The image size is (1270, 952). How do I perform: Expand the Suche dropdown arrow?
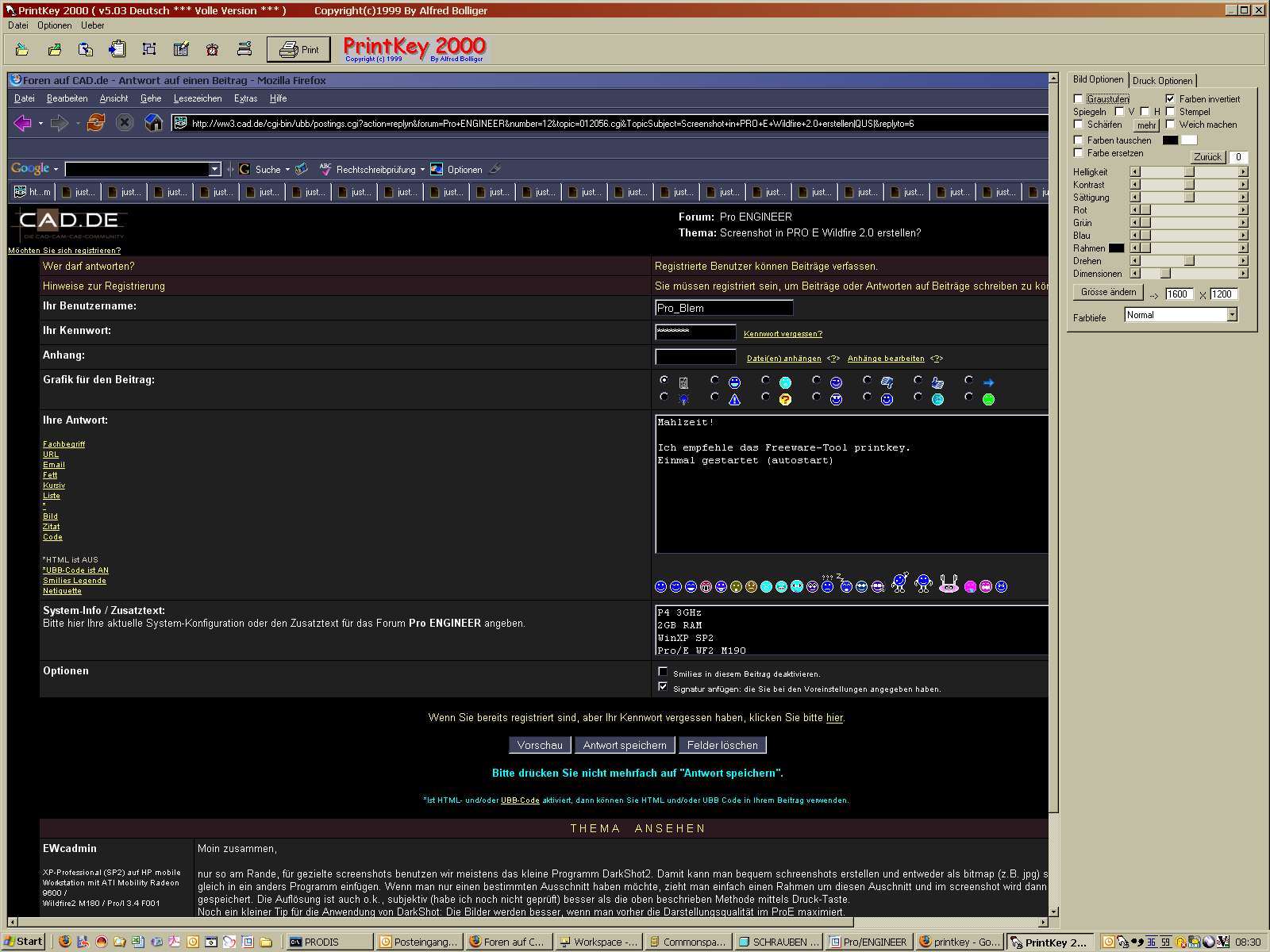click(x=287, y=170)
